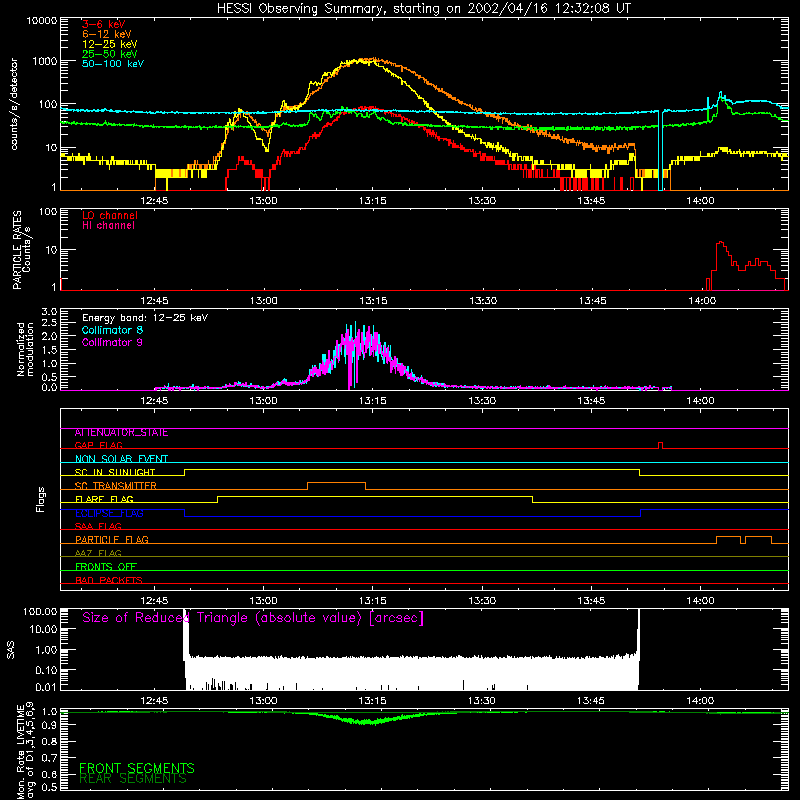The height and width of the screenshot is (800, 800).
Task: Click 13:45 label under the modulation plot
Action: click(591, 401)
